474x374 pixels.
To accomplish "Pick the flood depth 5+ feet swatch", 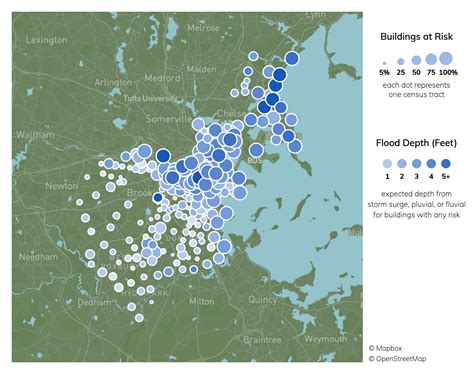I will (x=446, y=164).
